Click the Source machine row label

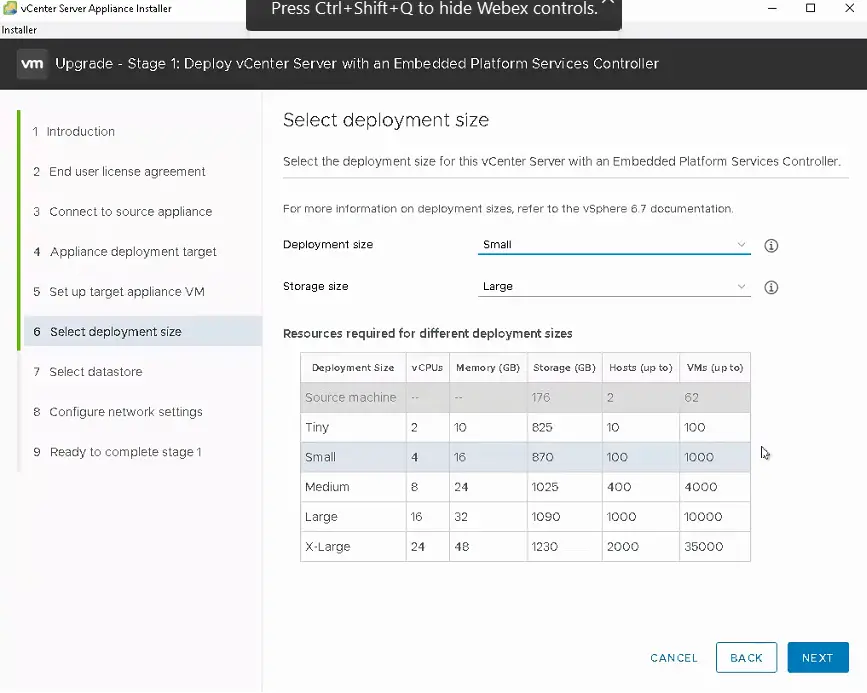351,398
